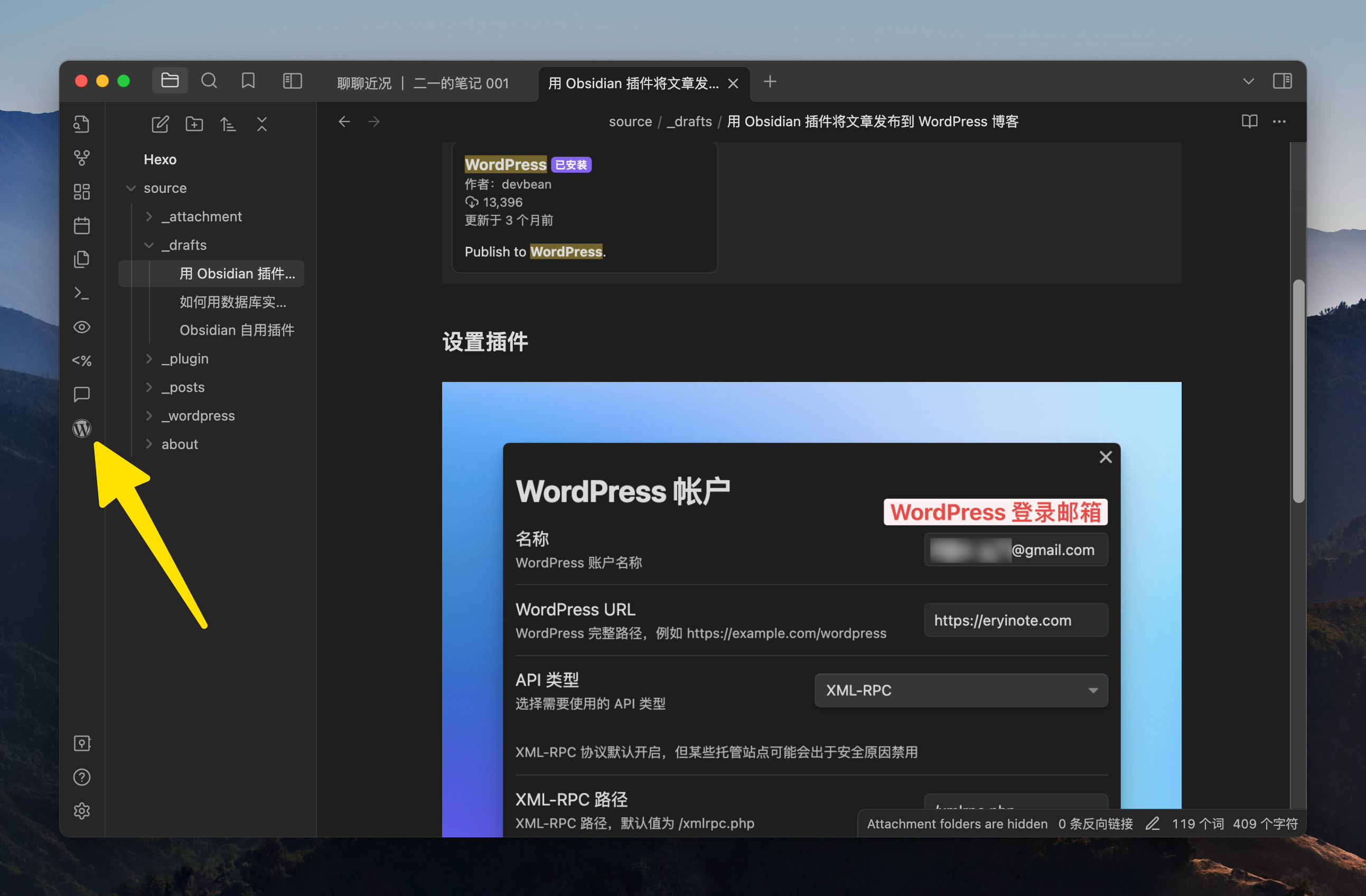Switch to the 聊聊近况 tab

point(363,82)
